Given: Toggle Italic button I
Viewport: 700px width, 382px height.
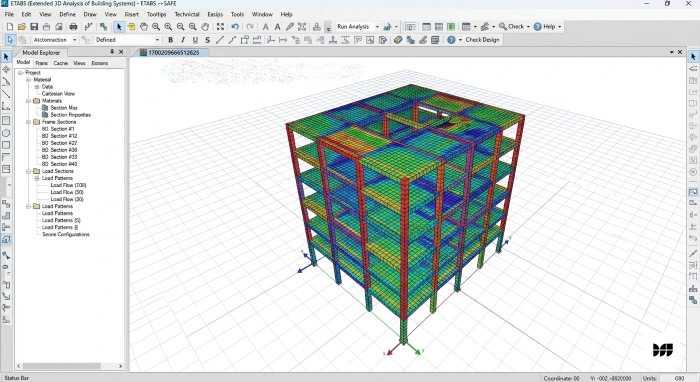Looking at the screenshot, I should click(183, 40).
